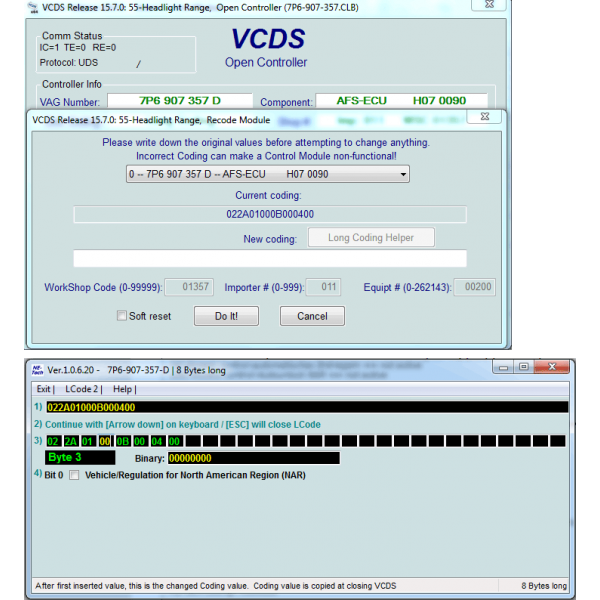
Task: Click the Do It! button
Action: coord(226,316)
